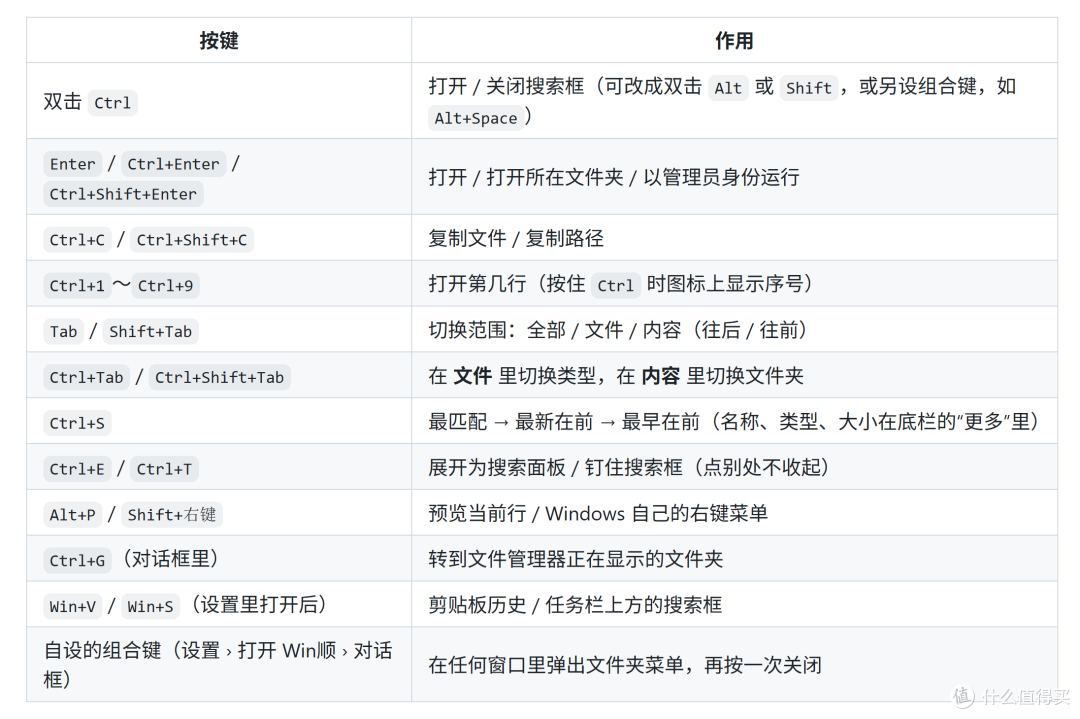Click the text 预览当前行 / Windows 自己的右键菜单

point(598,513)
